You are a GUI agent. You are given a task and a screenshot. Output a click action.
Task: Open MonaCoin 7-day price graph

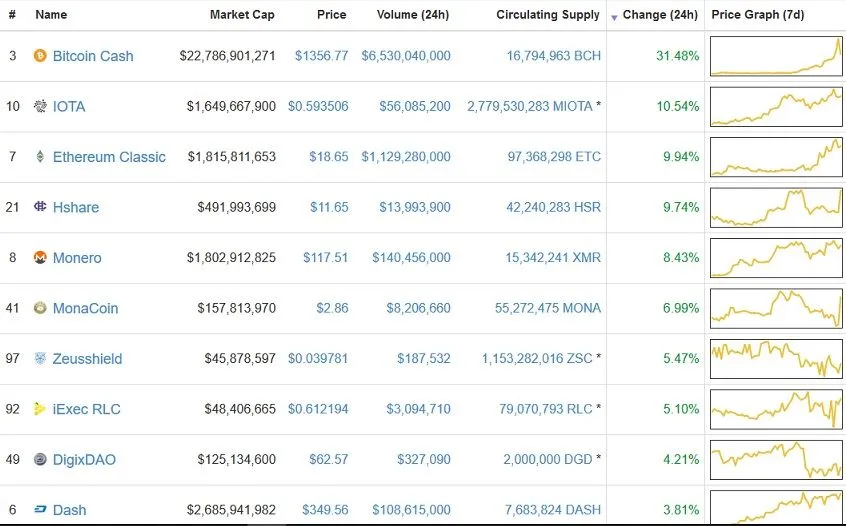point(776,309)
